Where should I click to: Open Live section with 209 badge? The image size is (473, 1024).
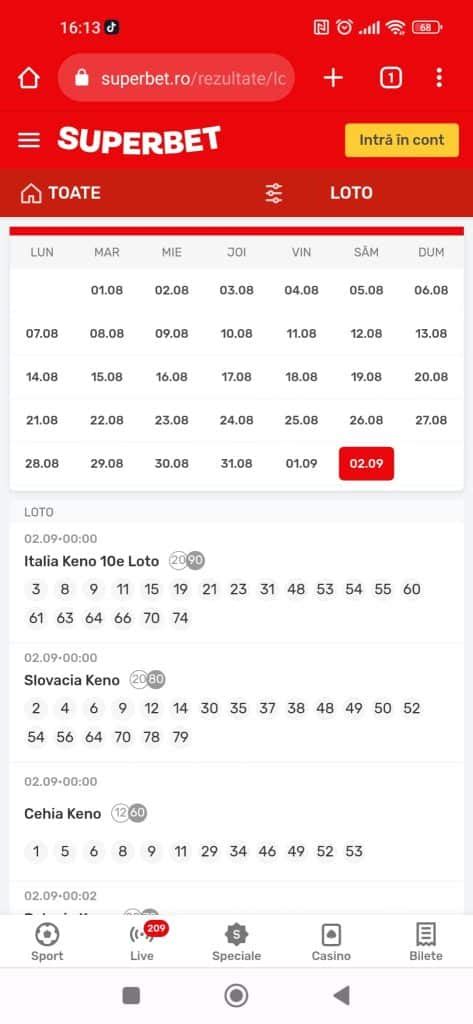click(142, 942)
